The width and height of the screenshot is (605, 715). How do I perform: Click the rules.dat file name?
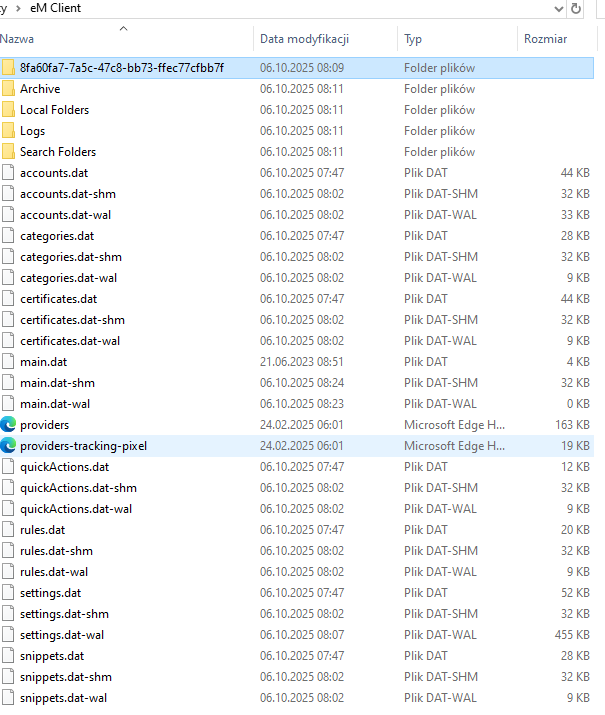tap(43, 530)
